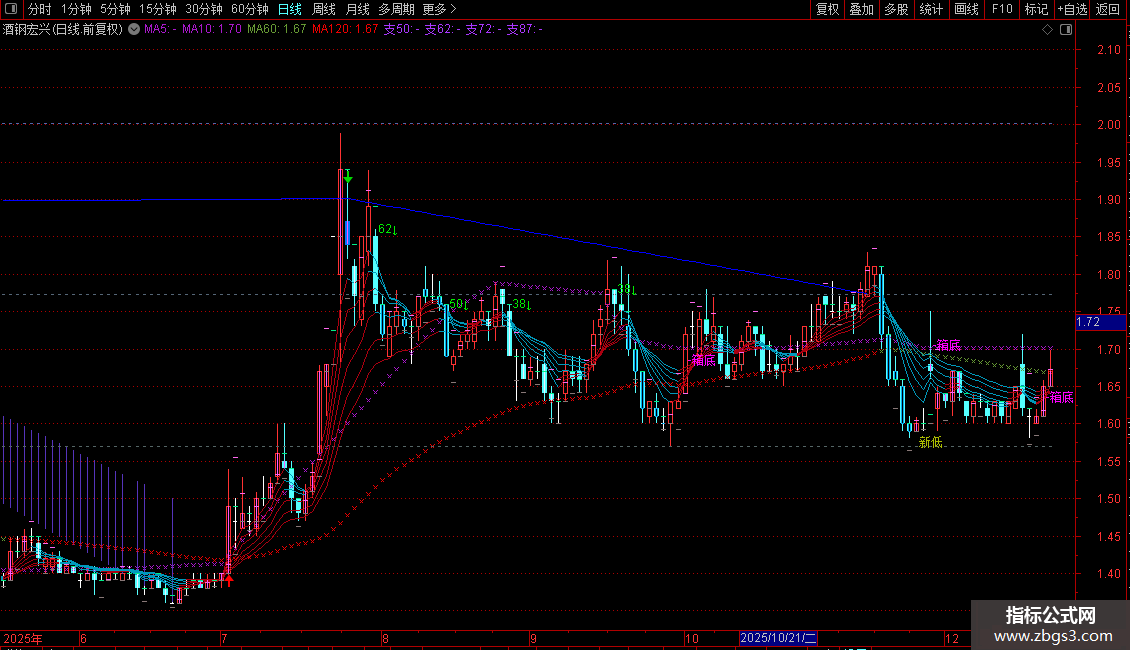Toggle the left sidebar panel icon
Viewport: 1130px width, 650px height.
point(11,9)
